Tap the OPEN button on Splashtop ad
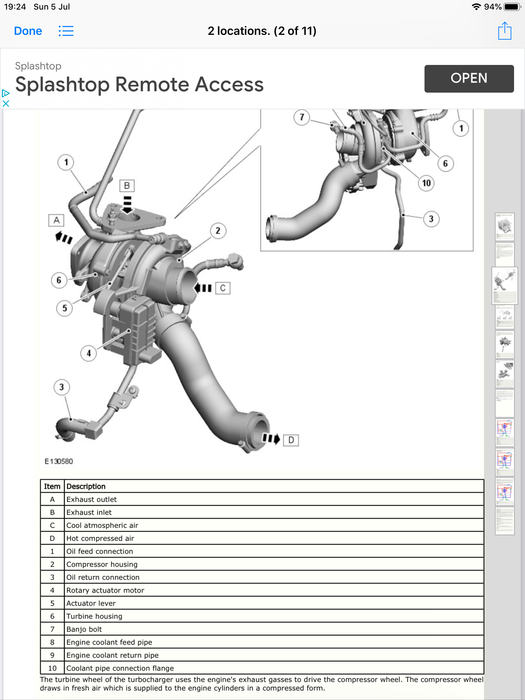 pos(469,79)
